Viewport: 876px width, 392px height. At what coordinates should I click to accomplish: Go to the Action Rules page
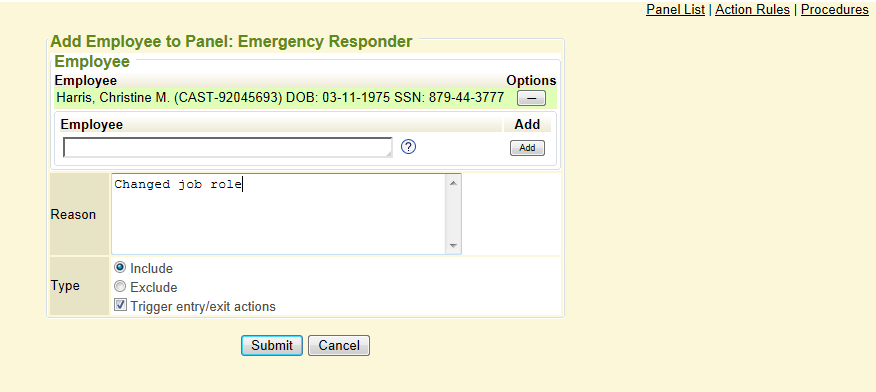pyautogui.click(x=753, y=9)
